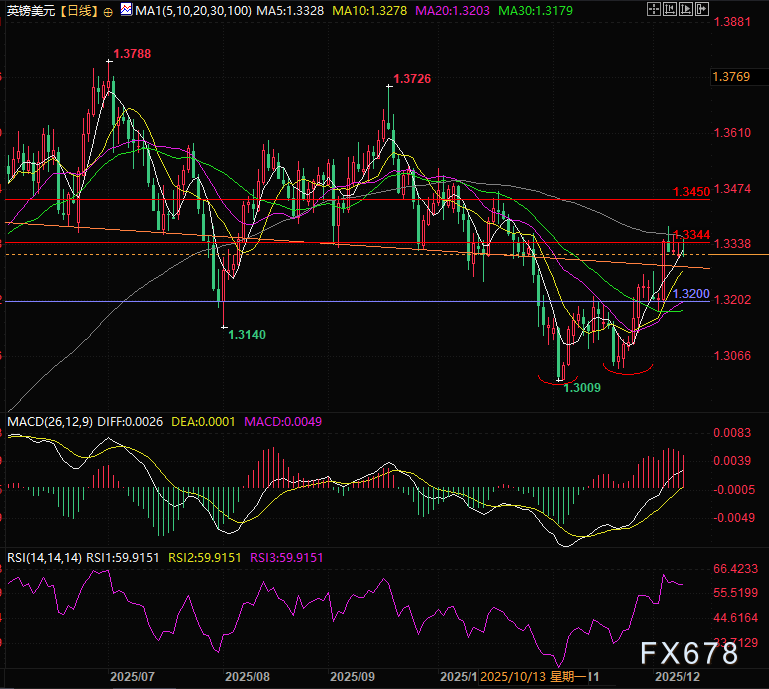Image resolution: width=769 pixels, height=689 pixels.
Task: Click the 1.3009 low price marker
Action: pos(582,387)
